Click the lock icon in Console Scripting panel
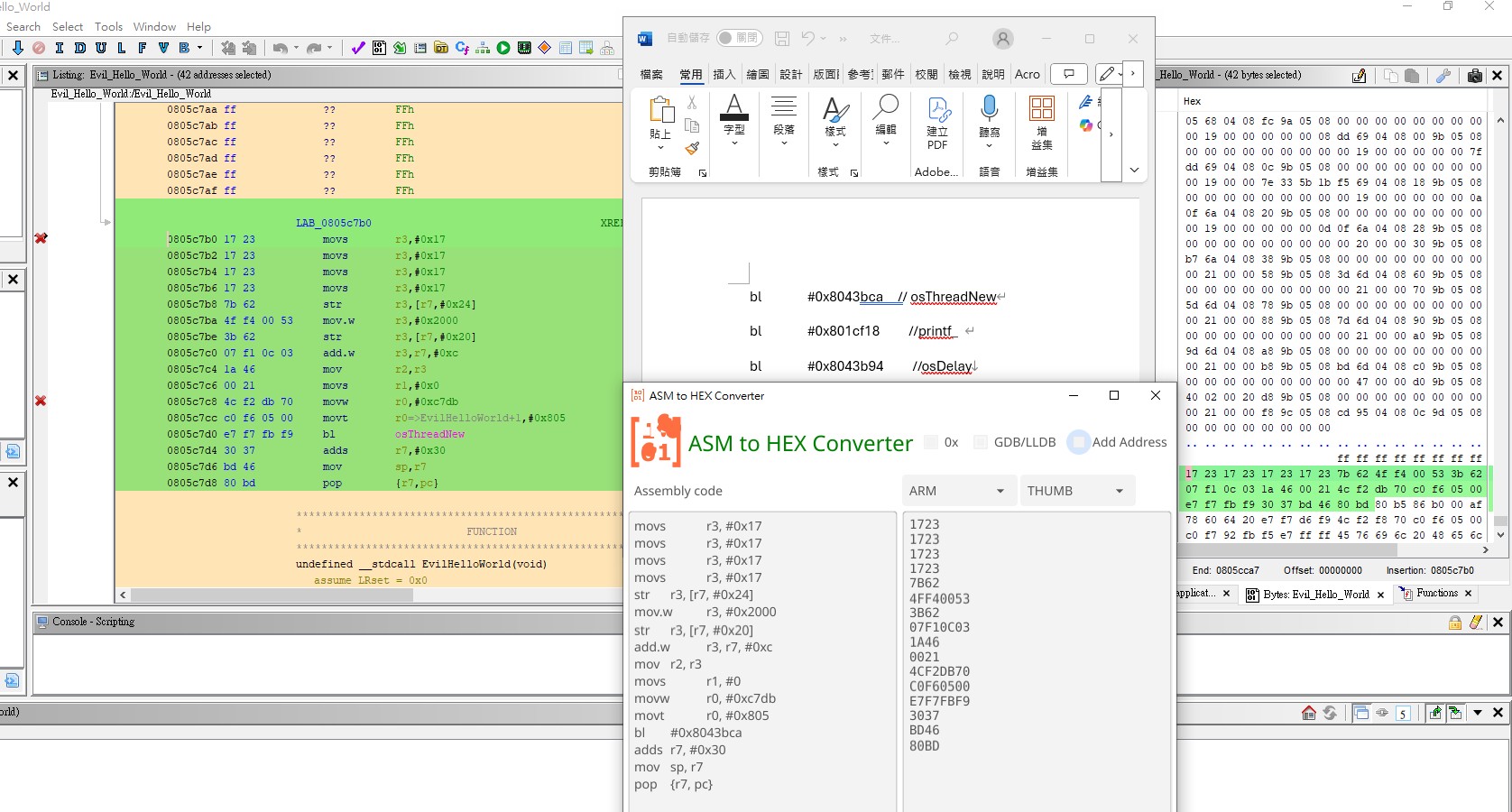Screen dimensions: 1512x812 click(1455, 623)
